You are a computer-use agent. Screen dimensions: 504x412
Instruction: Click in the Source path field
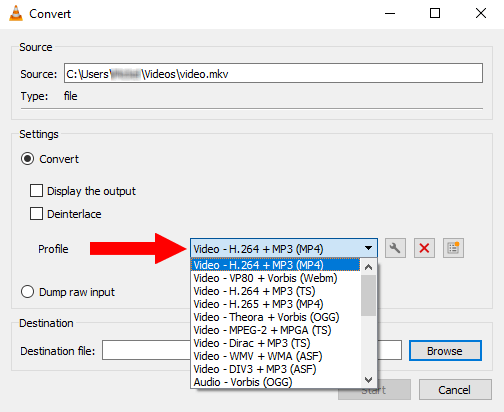[x=273, y=73]
